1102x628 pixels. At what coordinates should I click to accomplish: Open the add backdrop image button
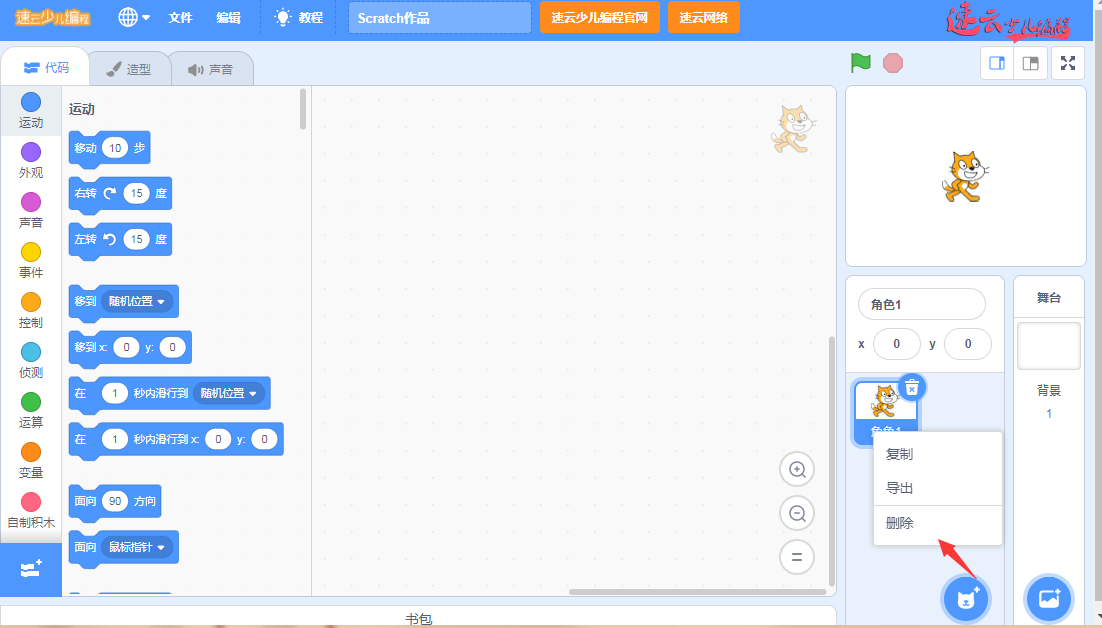click(x=1049, y=598)
